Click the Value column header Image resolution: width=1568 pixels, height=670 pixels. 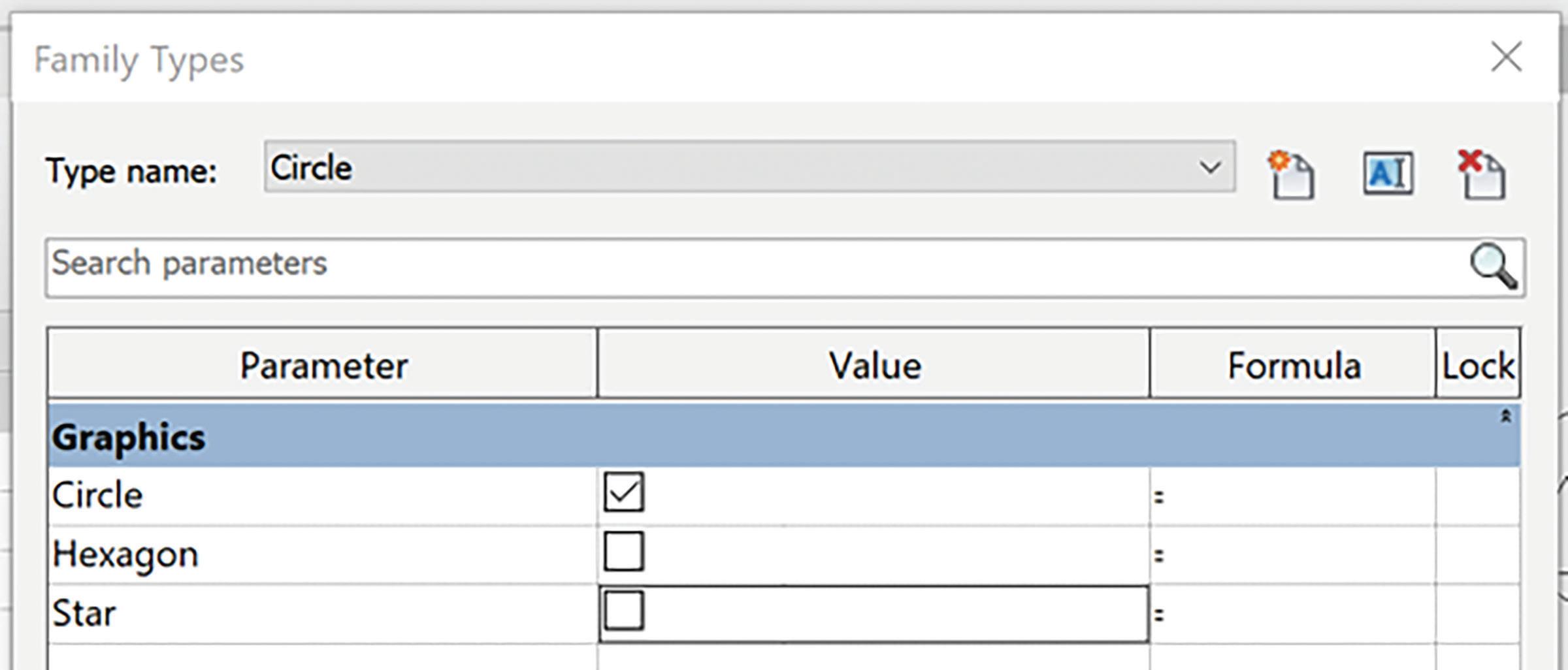pyautogui.click(x=874, y=364)
